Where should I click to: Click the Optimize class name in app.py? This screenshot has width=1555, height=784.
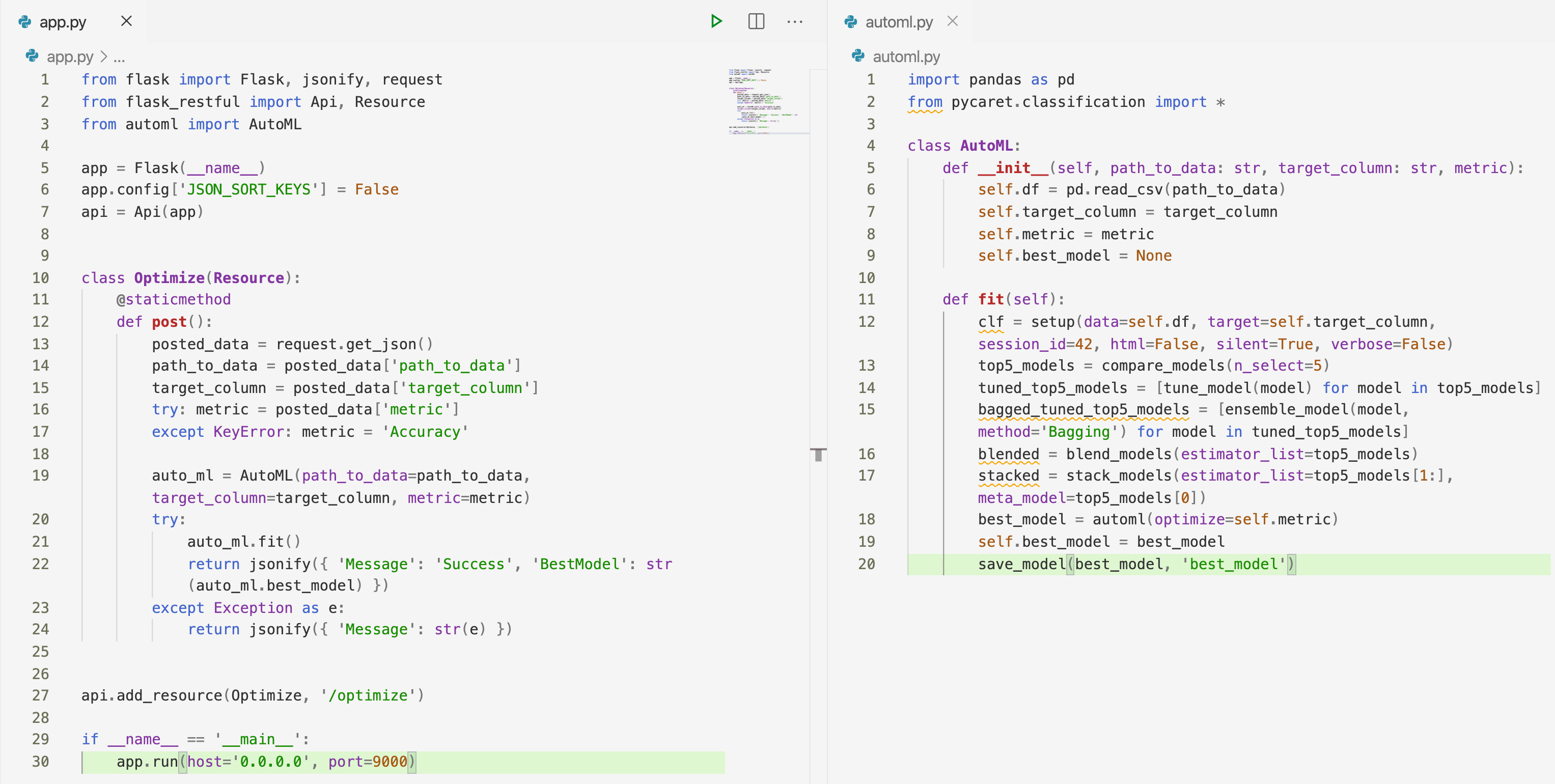coord(169,277)
